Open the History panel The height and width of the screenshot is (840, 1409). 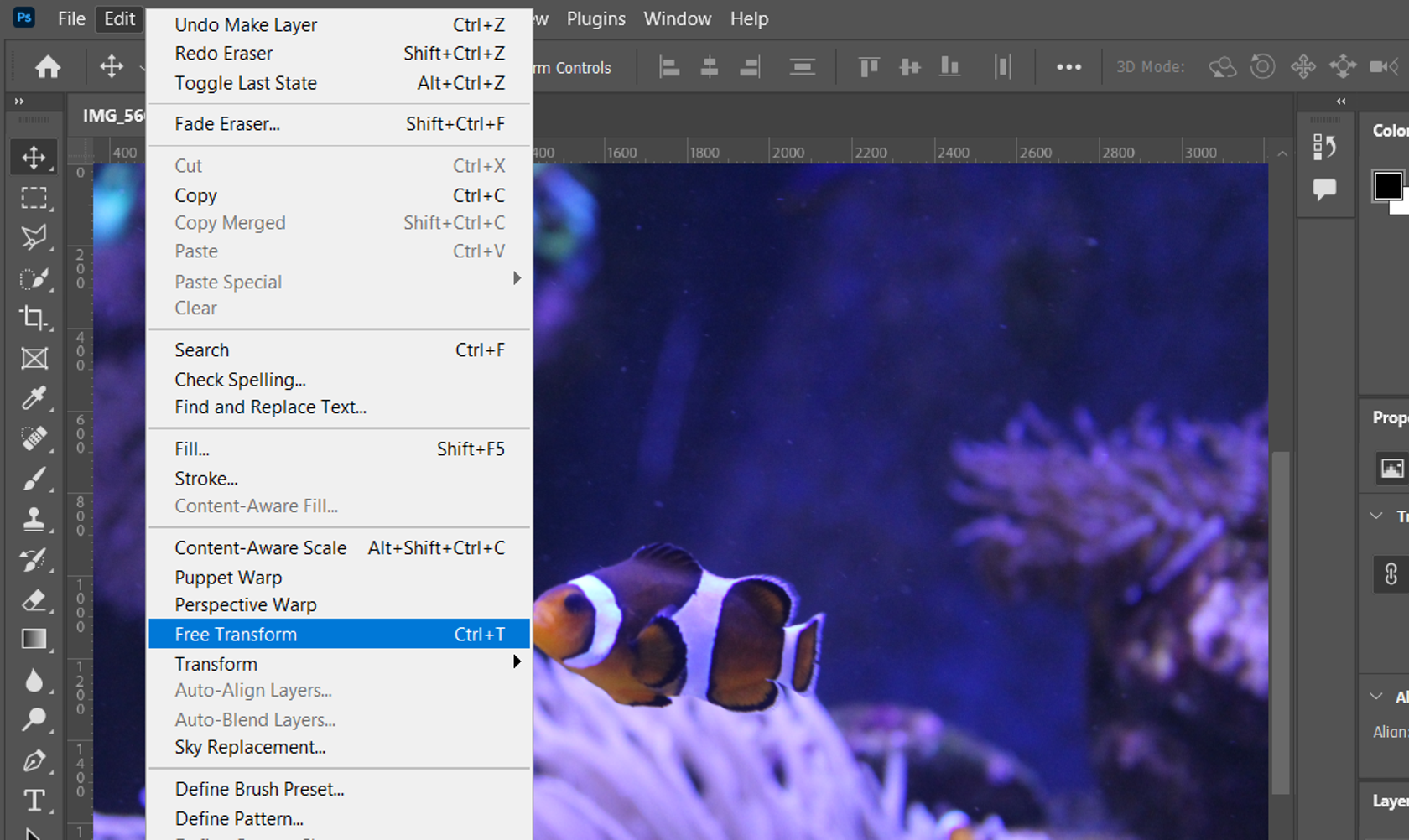1325,147
